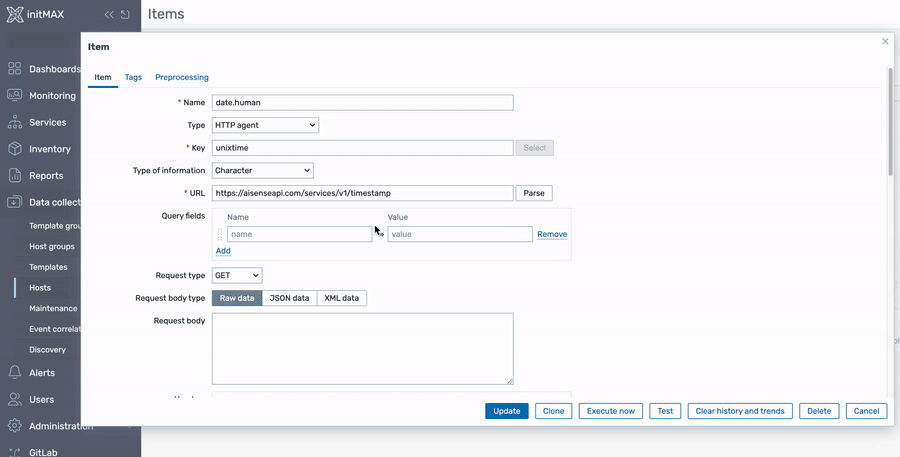Switch to the Preprocessing tab

181,77
